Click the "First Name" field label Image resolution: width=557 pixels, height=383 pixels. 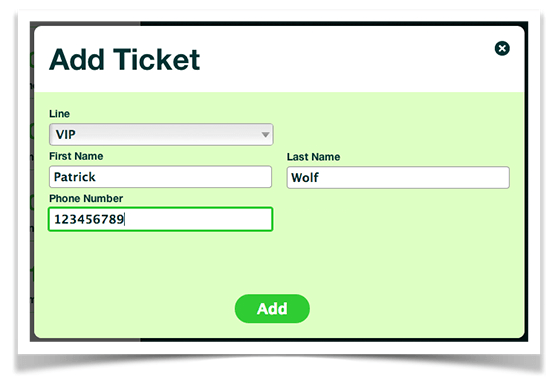tap(76, 156)
